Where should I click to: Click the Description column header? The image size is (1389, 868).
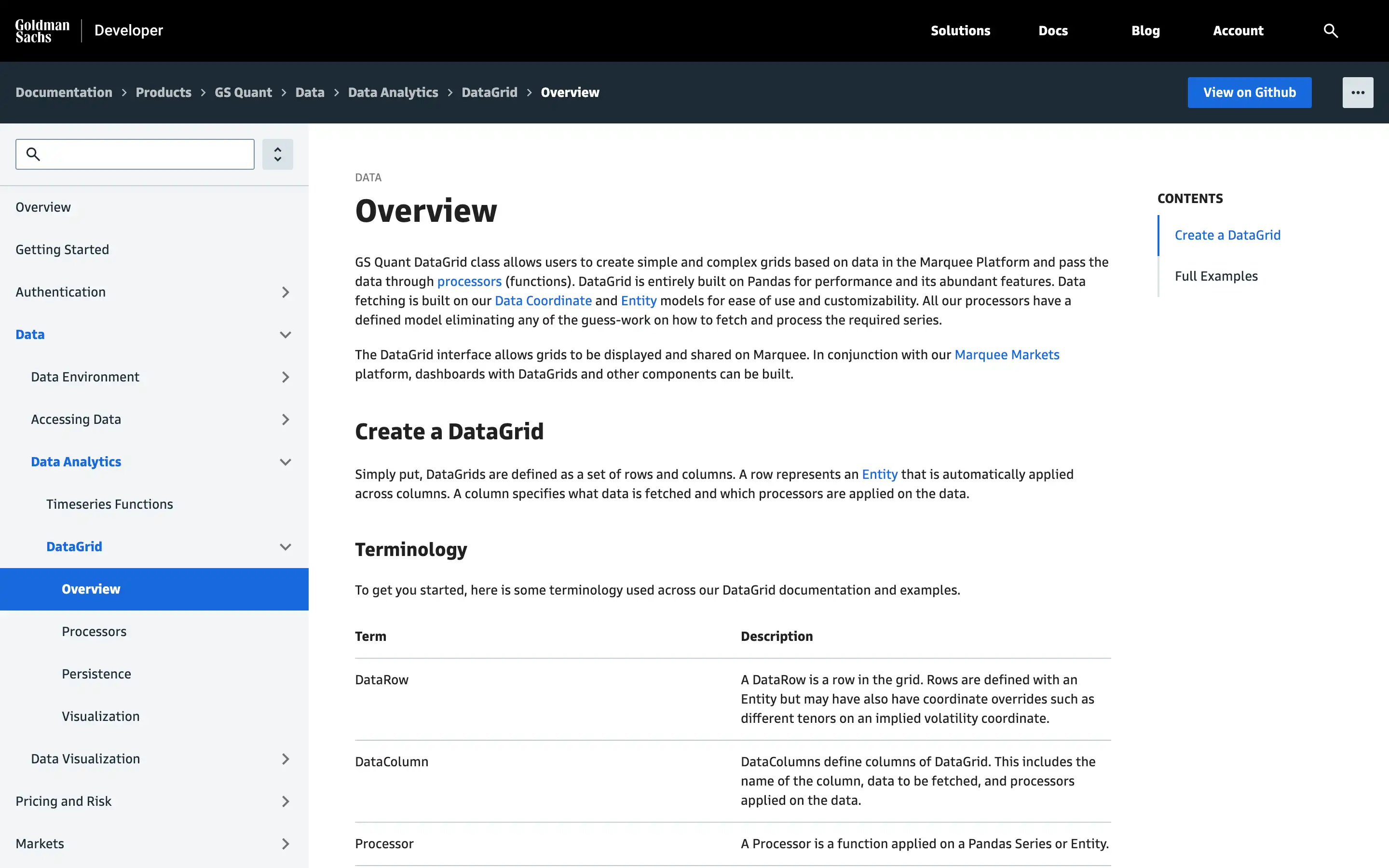776,637
